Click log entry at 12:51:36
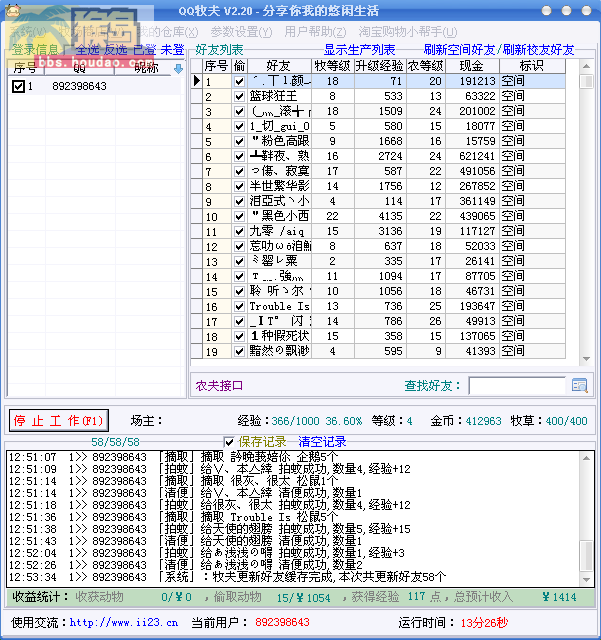Screen dimensions: 601x640 (x=174, y=517)
